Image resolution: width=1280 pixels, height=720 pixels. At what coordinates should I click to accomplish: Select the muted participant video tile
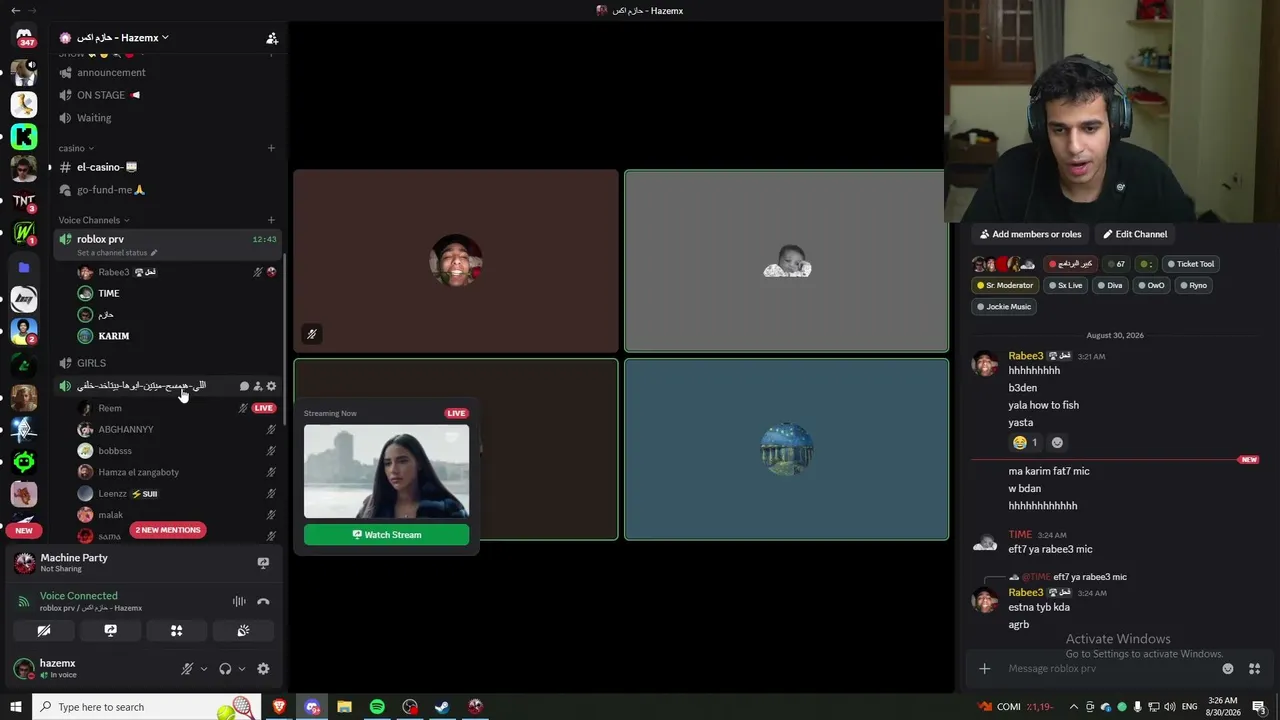[456, 261]
